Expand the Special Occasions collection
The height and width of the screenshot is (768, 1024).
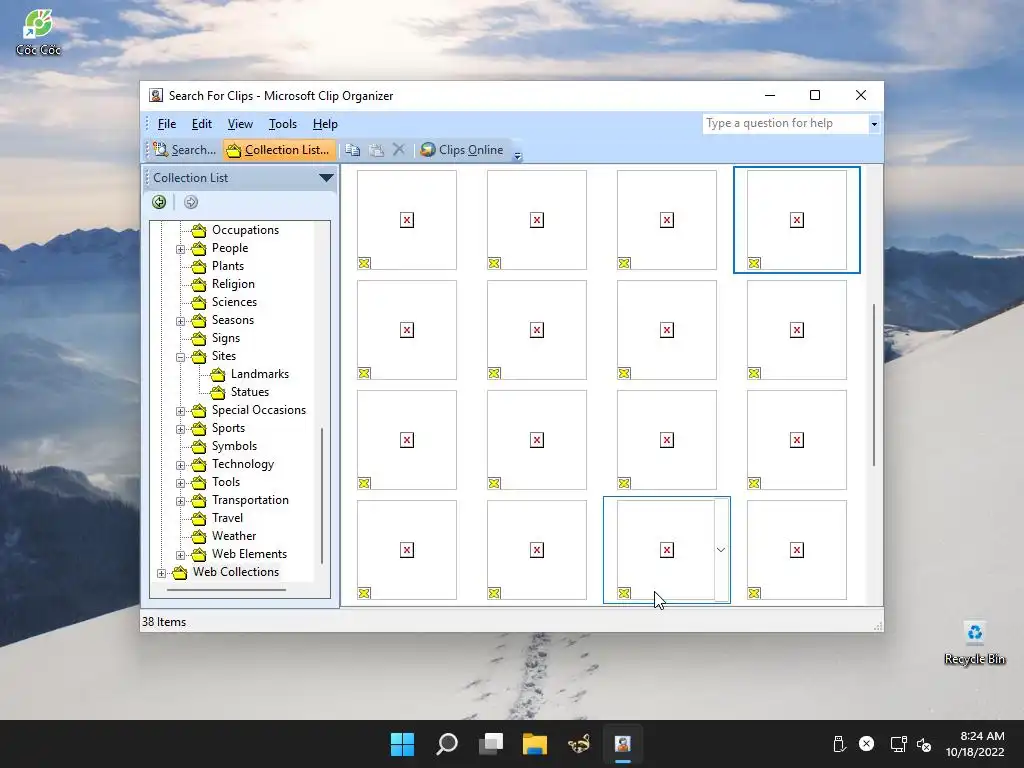coord(180,411)
